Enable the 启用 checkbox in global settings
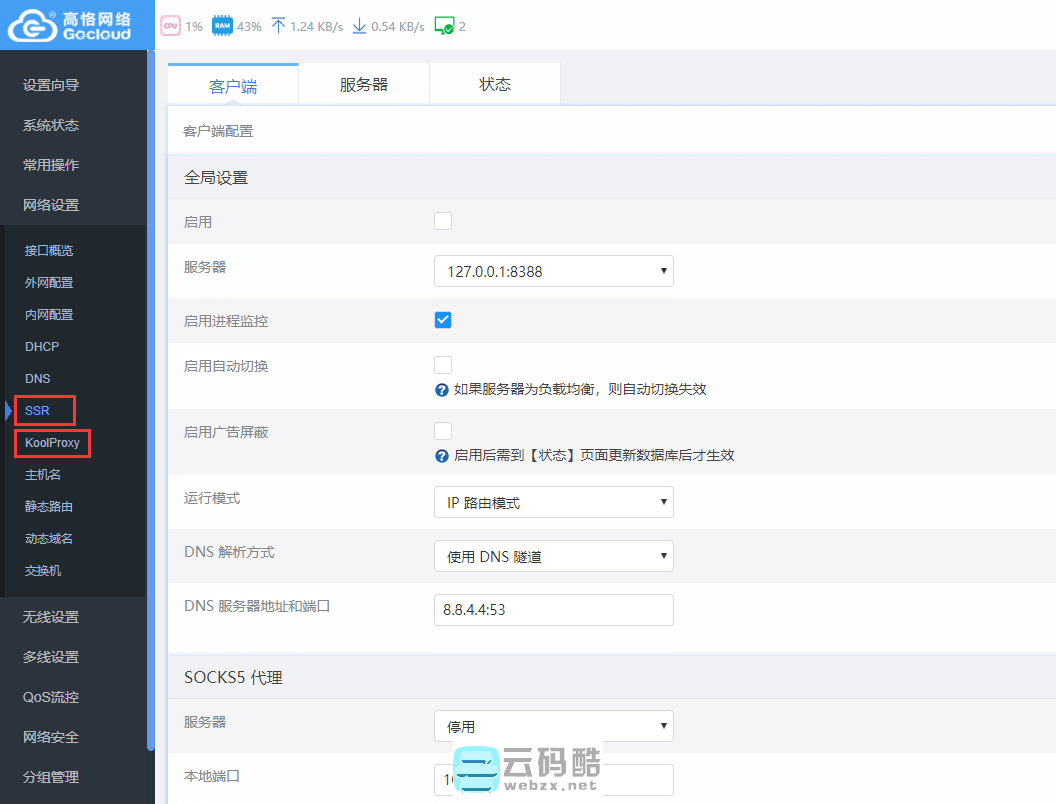Image resolution: width=1056 pixels, height=804 pixels. 443,221
